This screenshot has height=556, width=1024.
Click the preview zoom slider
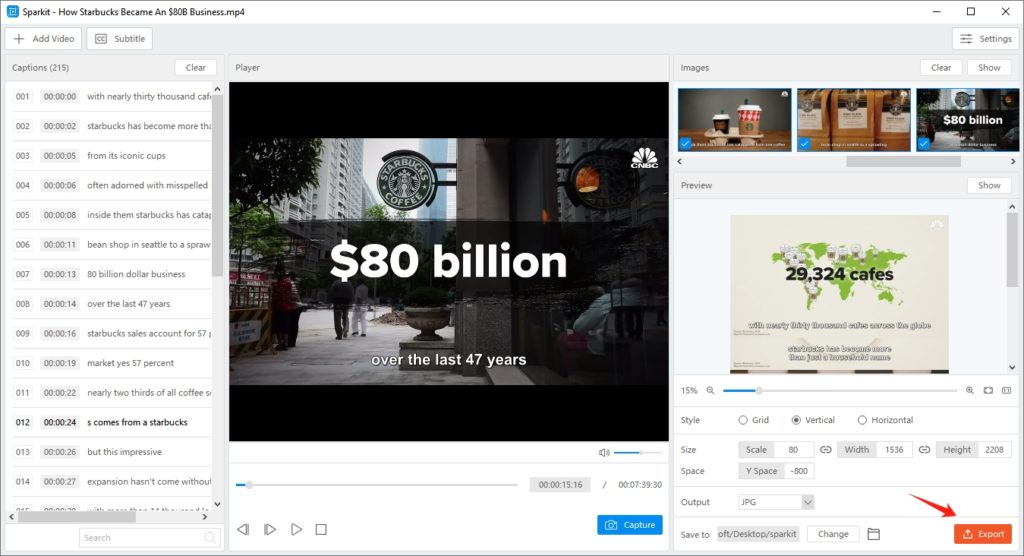tap(840, 390)
